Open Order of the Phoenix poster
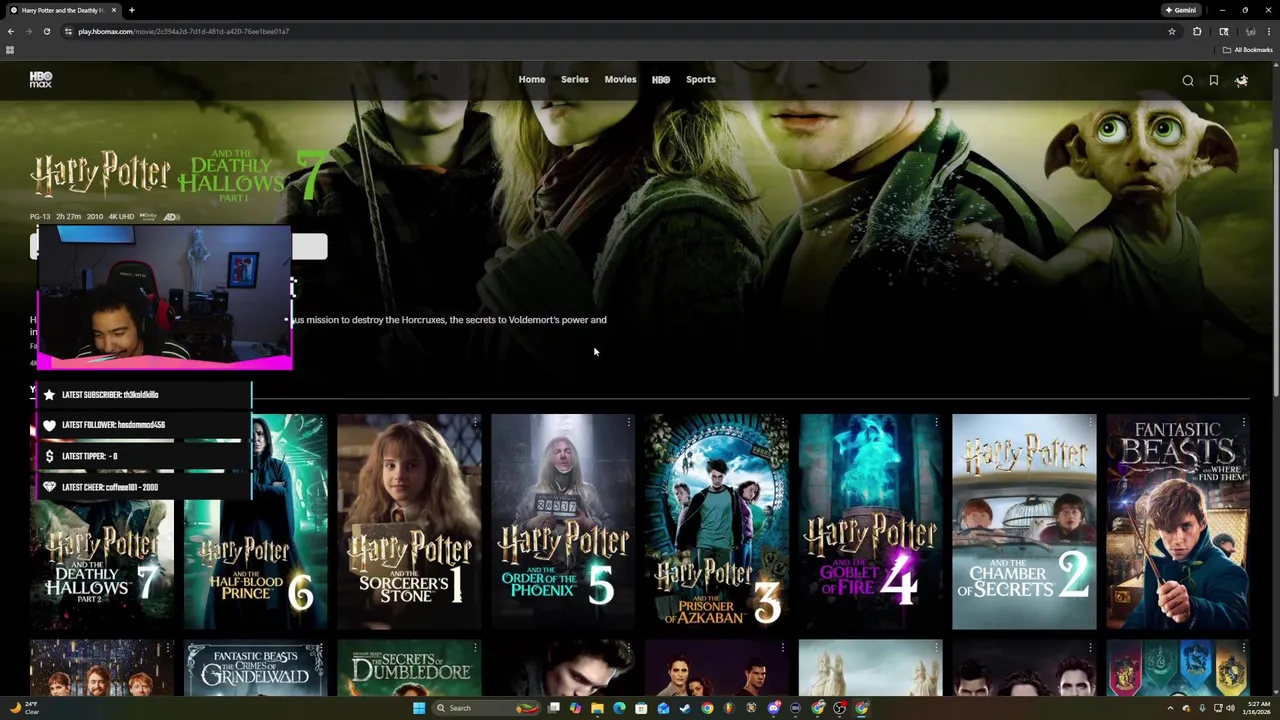Image resolution: width=1280 pixels, height=720 pixels. click(x=563, y=522)
